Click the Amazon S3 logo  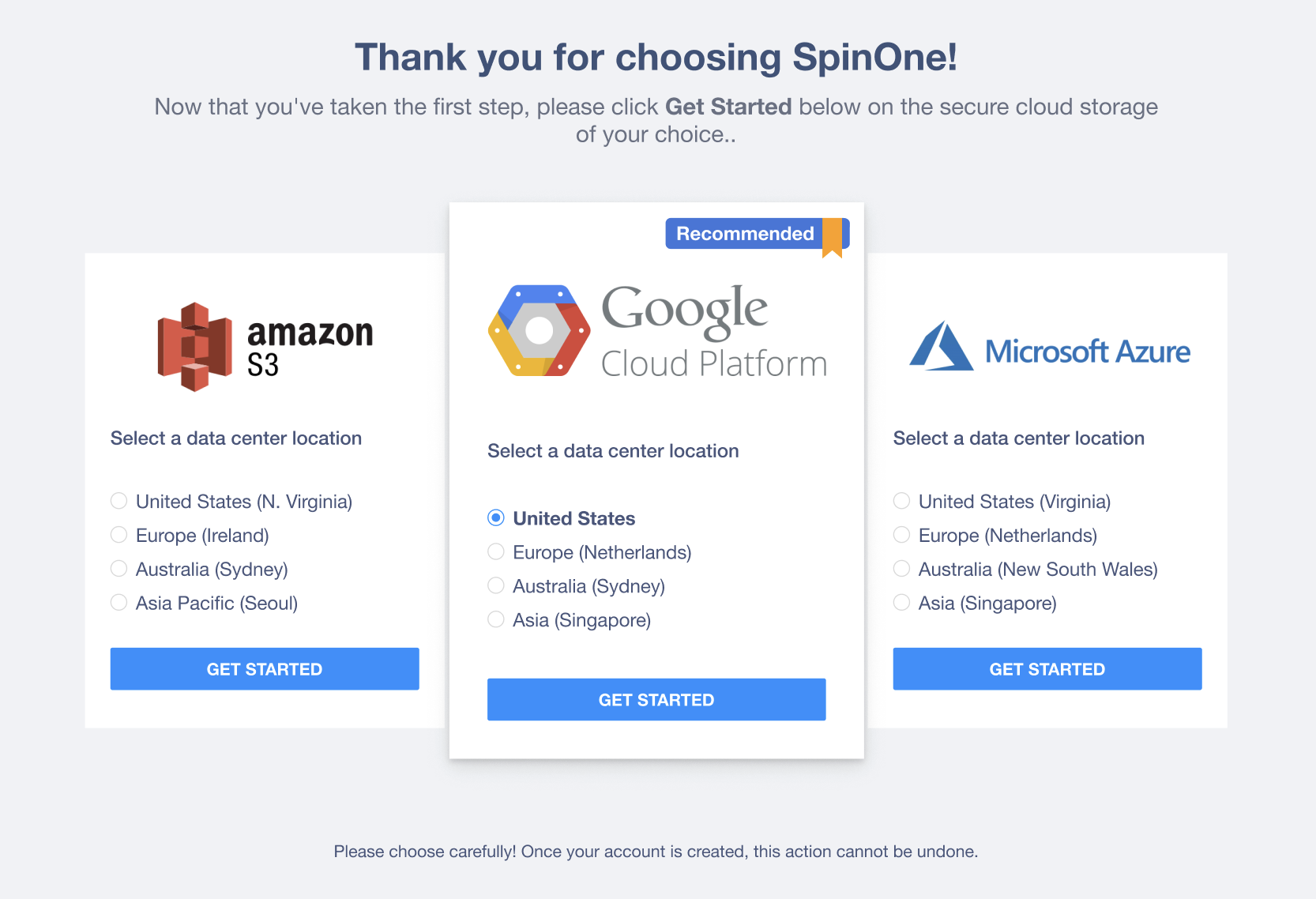pos(265,346)
